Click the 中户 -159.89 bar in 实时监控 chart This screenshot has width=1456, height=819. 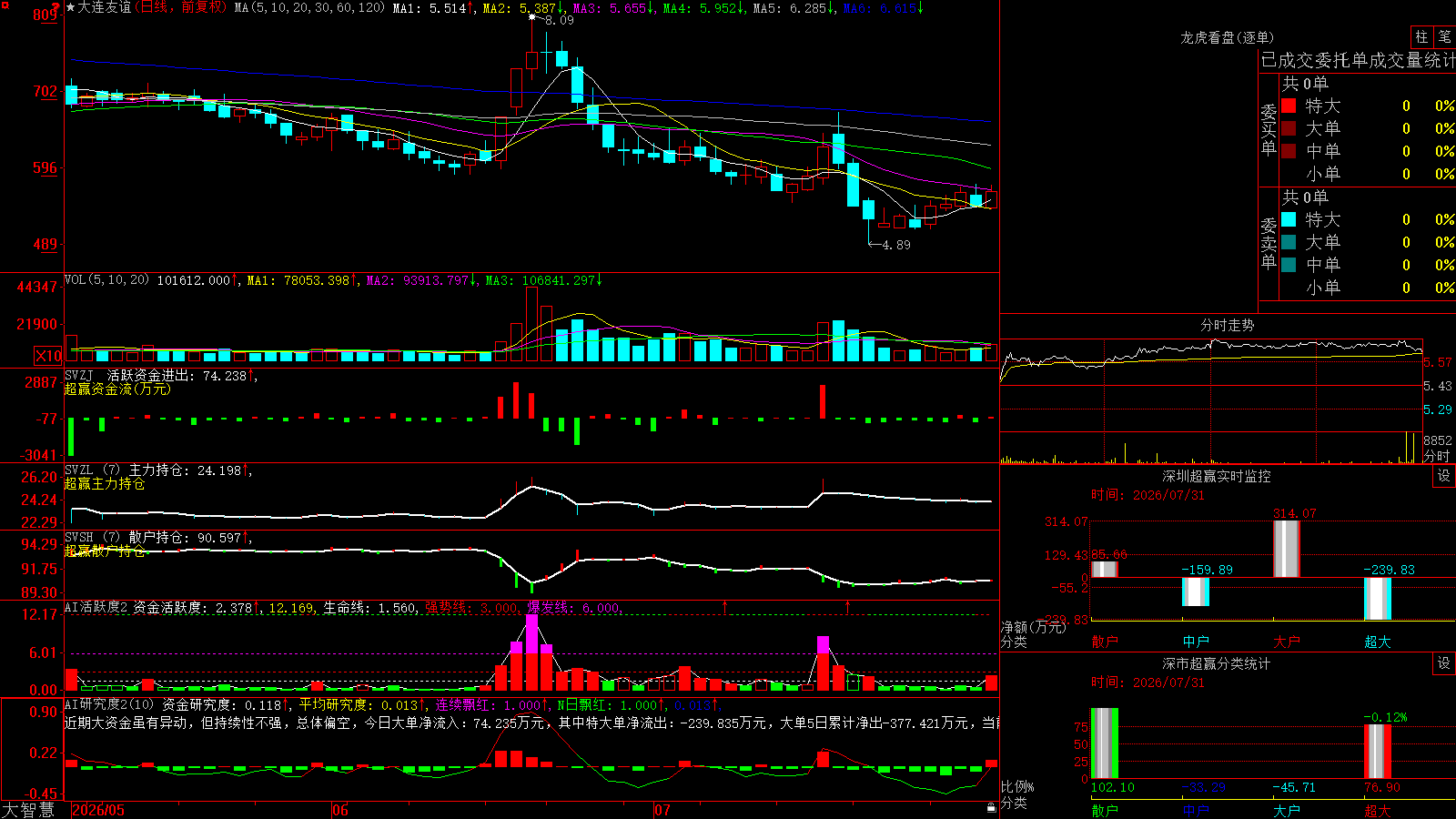pyautogui.click(x=1196, y=591)
